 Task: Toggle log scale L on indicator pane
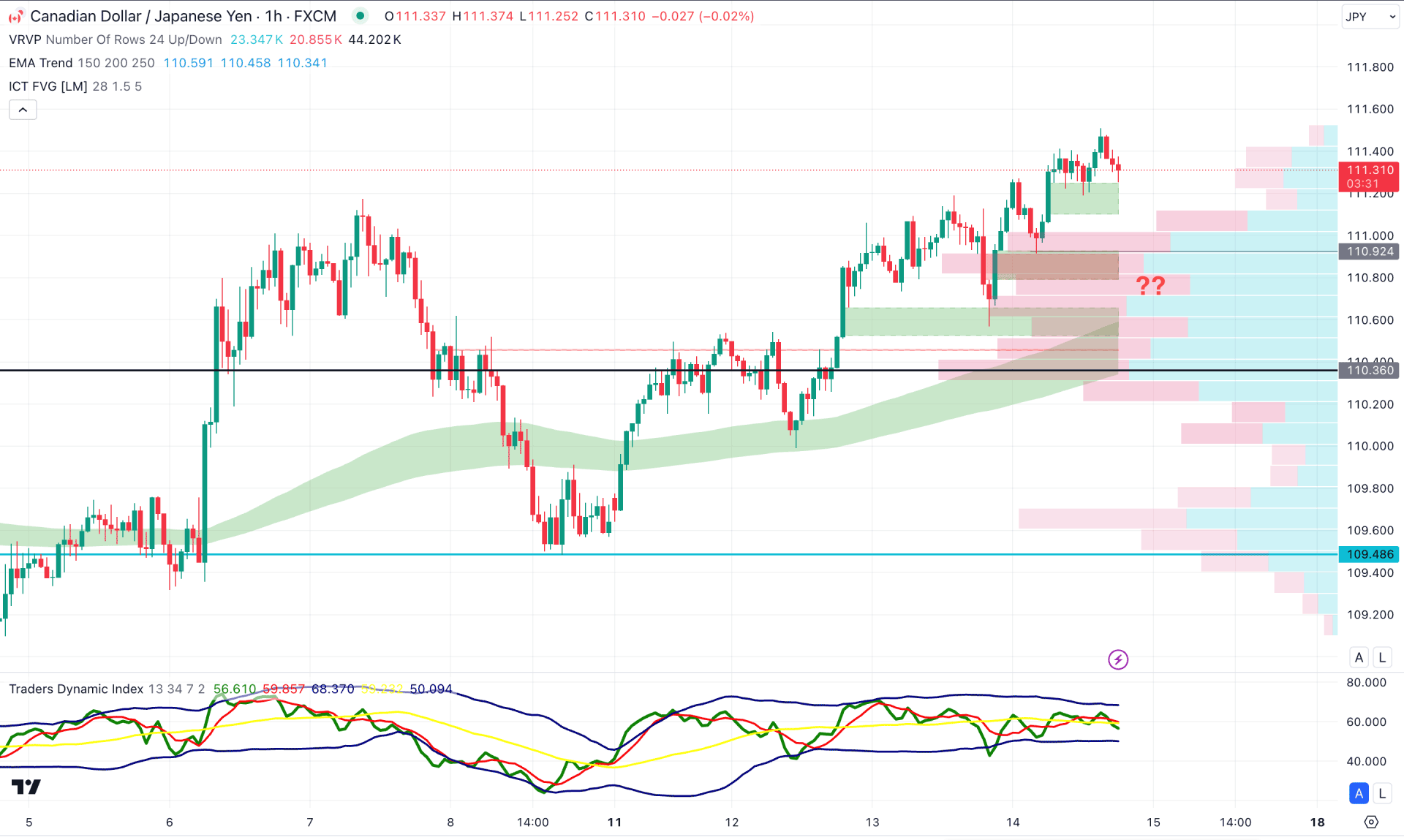click(1382, 793)
